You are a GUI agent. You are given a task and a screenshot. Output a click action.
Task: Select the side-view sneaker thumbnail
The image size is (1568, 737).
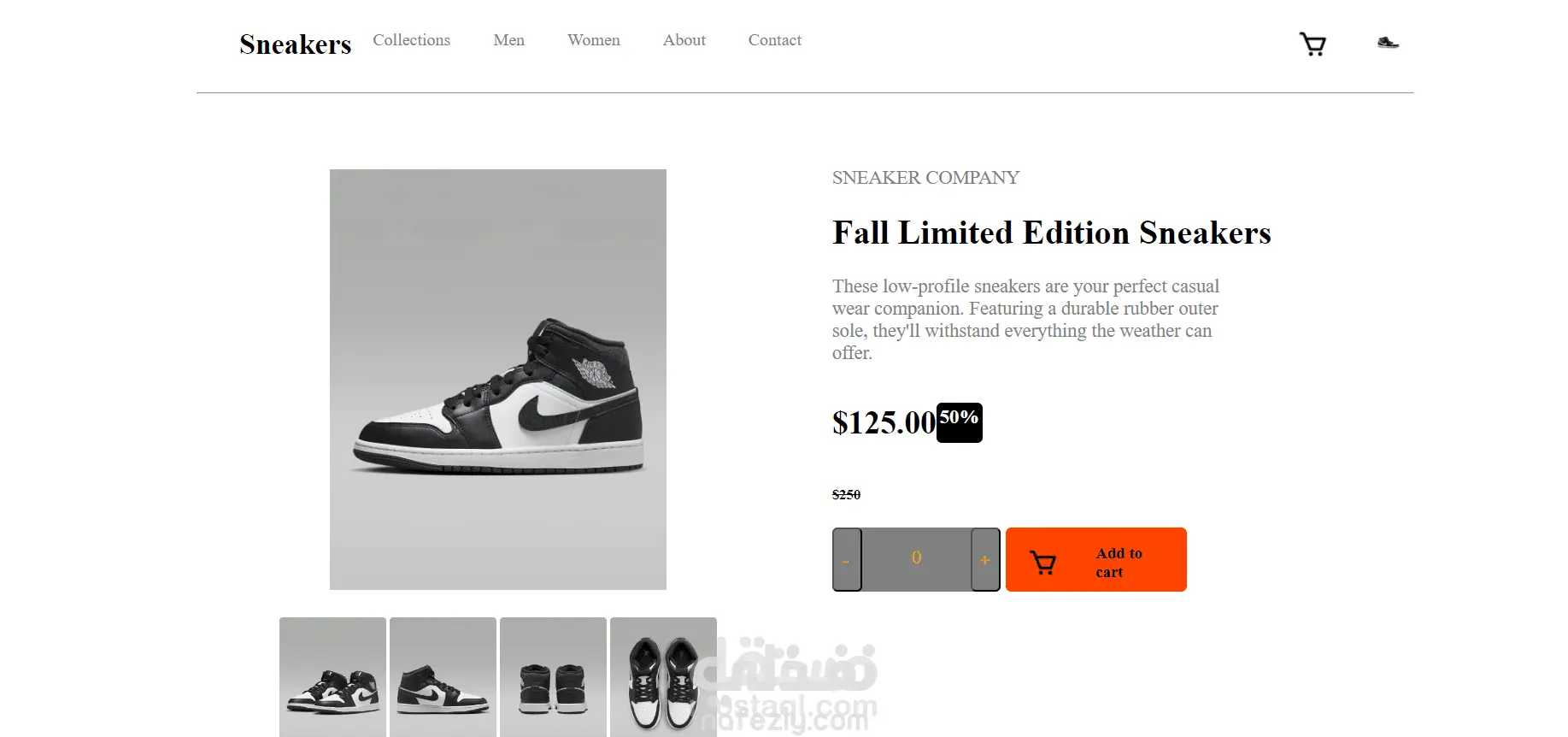click(443, 677)
